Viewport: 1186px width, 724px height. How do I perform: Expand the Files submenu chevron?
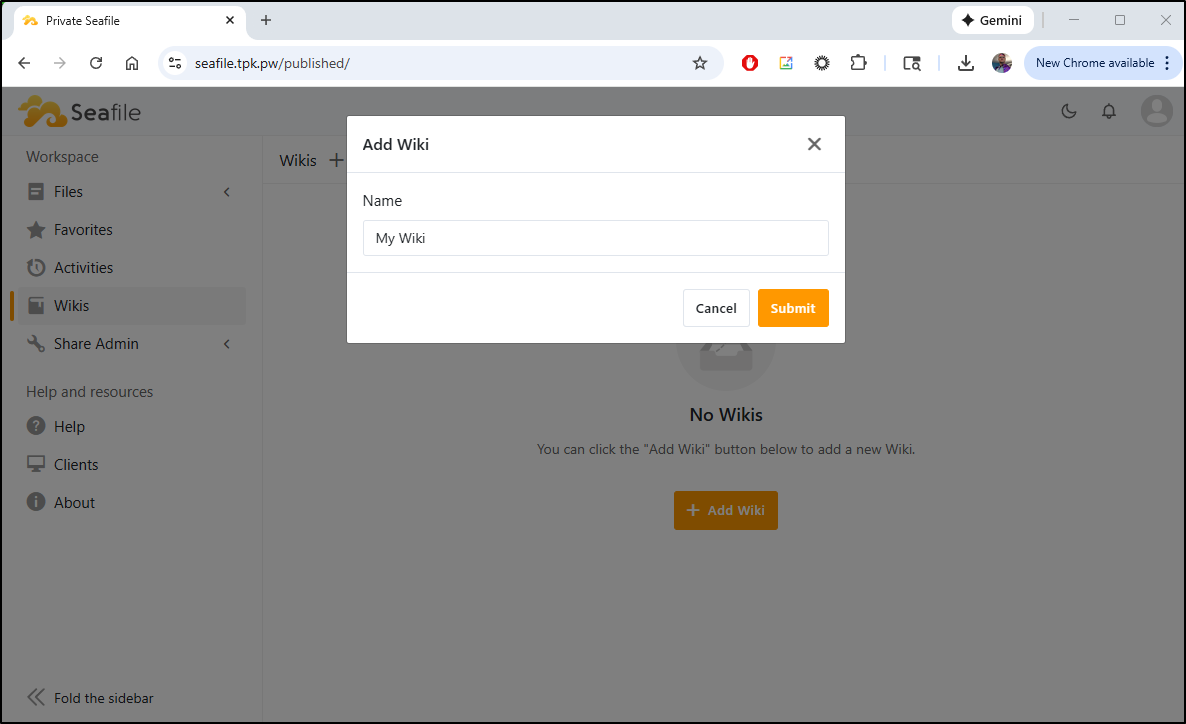click(227, 192)
